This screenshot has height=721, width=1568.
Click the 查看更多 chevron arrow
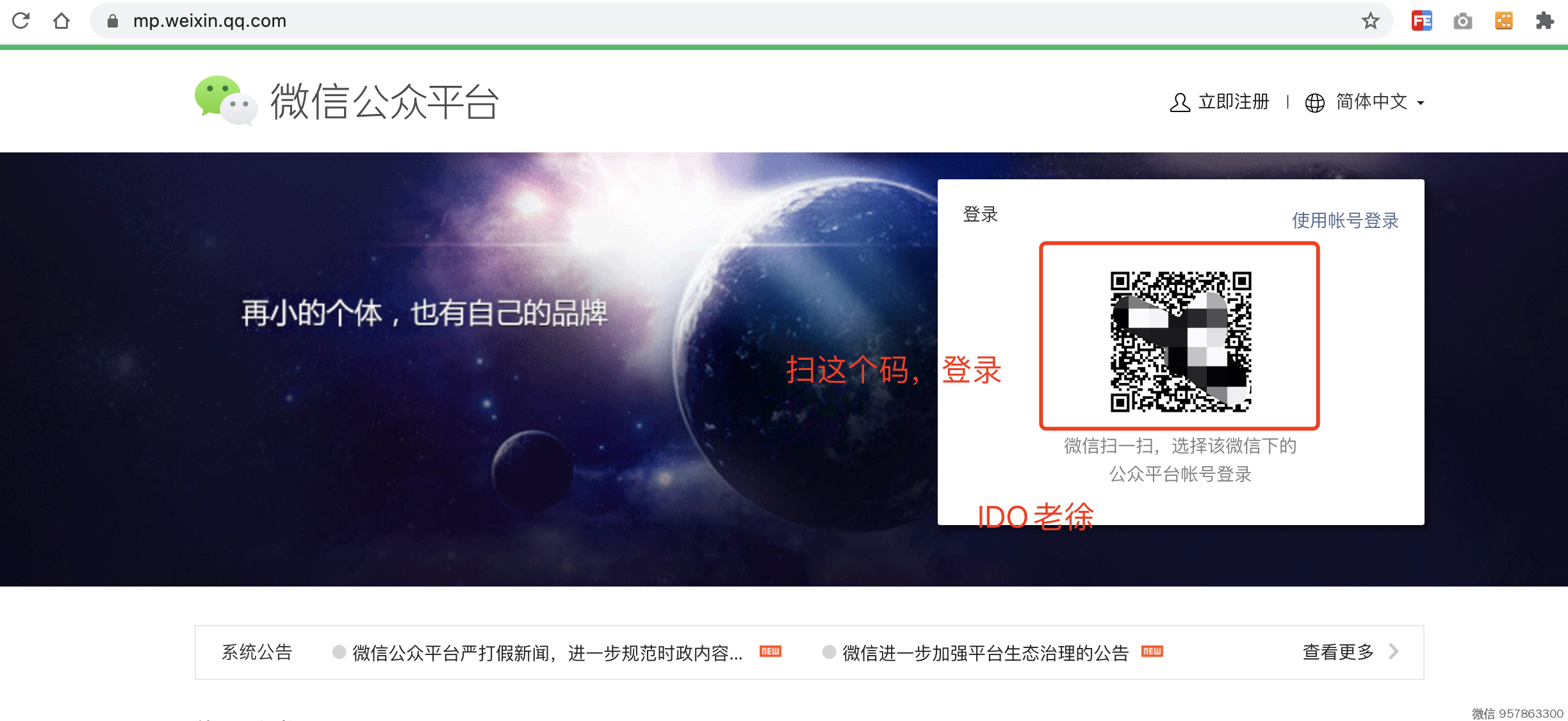pos(1394,651)
